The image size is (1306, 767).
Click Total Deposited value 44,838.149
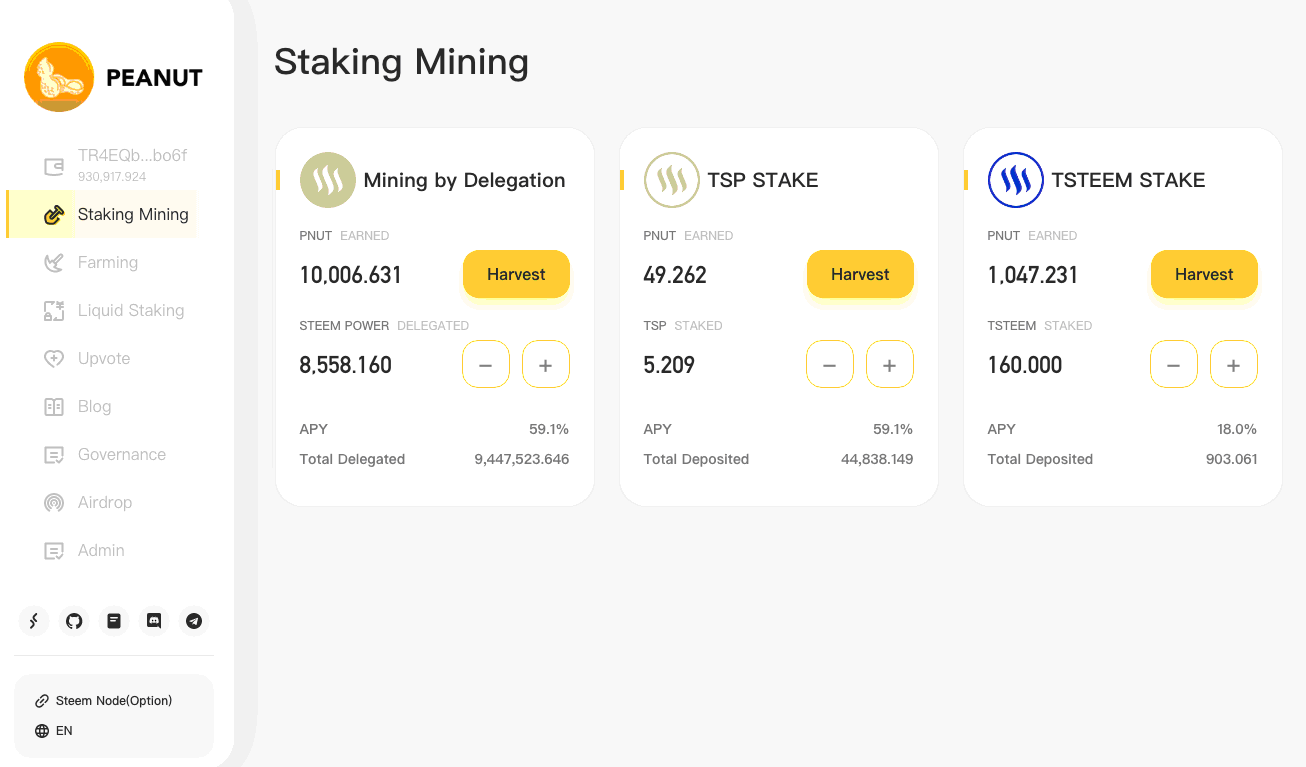tap(877, 459)
